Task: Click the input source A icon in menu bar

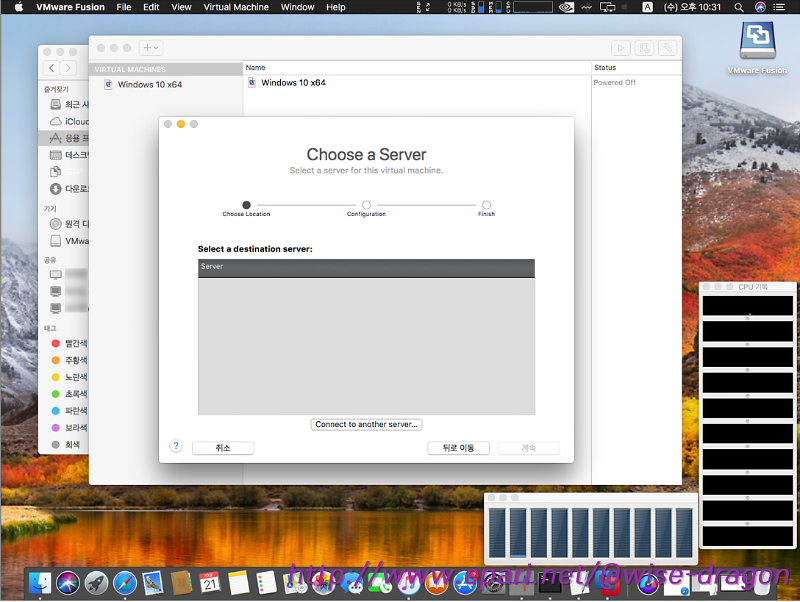Action: pyautogui.click(x=647, y=7)
